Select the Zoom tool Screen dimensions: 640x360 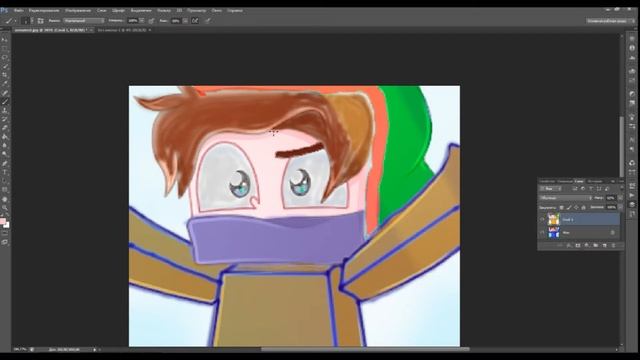[5, 208]
